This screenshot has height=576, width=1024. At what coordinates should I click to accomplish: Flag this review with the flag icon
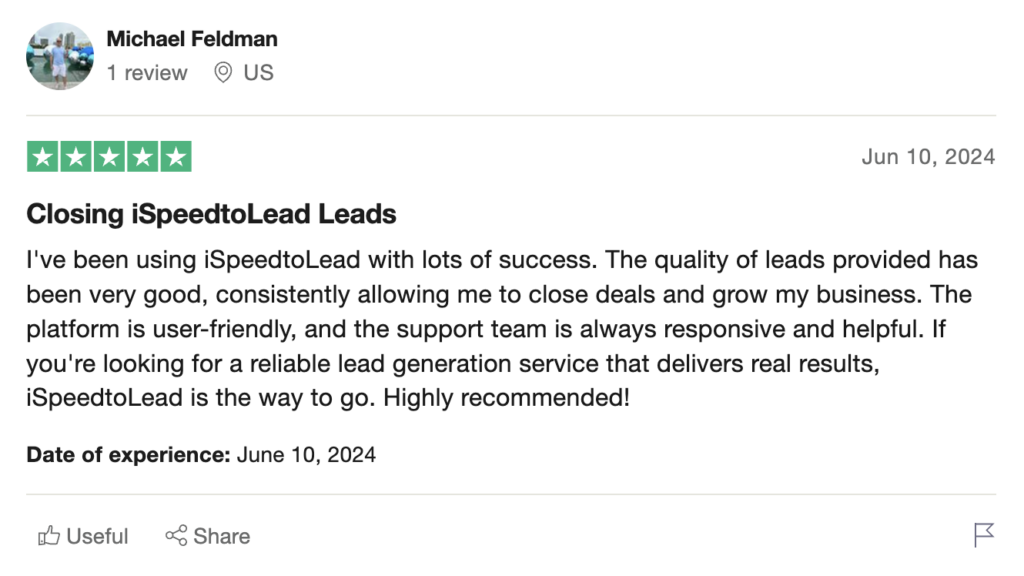pos(984,535)
